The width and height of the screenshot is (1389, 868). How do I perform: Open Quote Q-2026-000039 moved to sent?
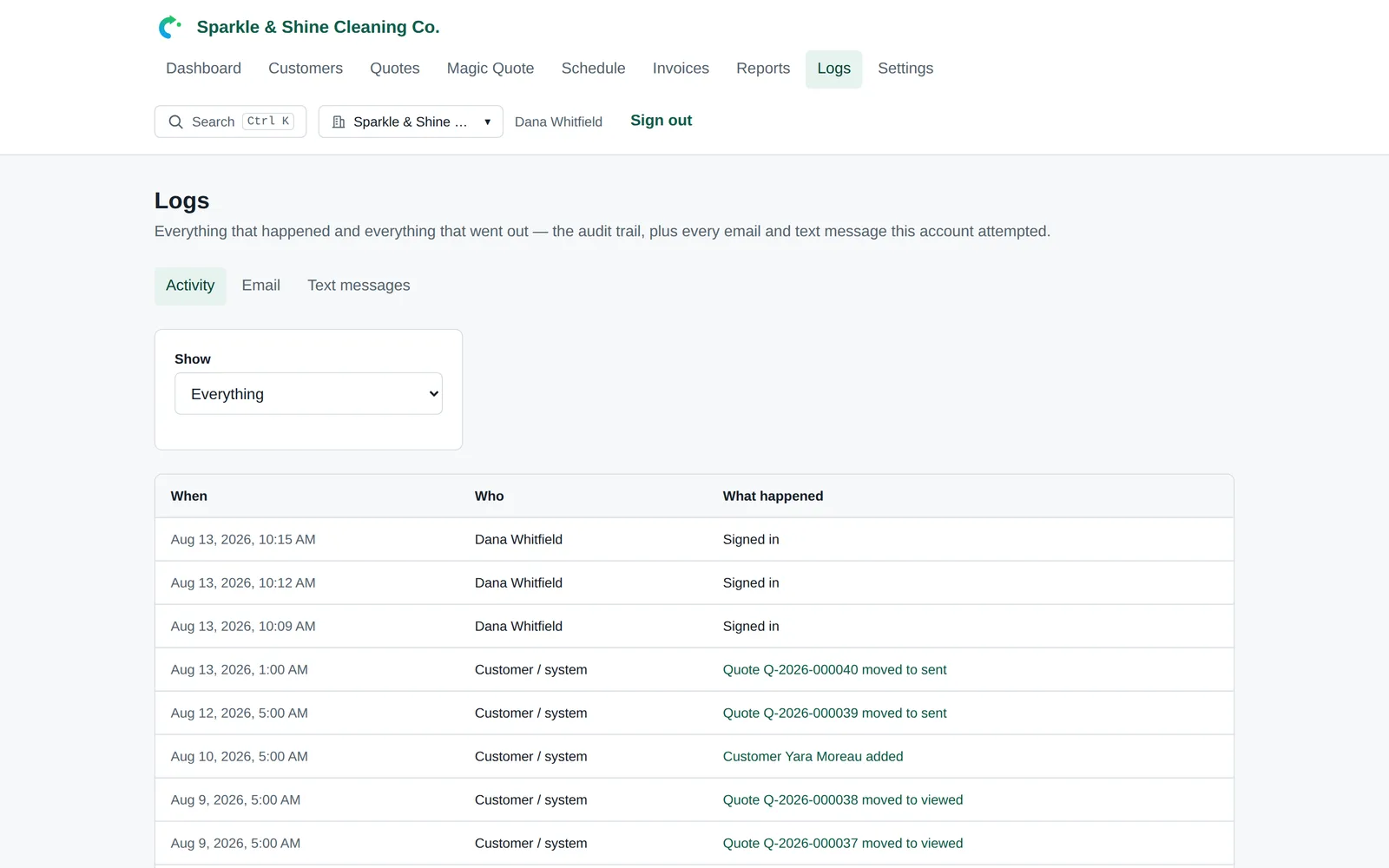point(834,713)
